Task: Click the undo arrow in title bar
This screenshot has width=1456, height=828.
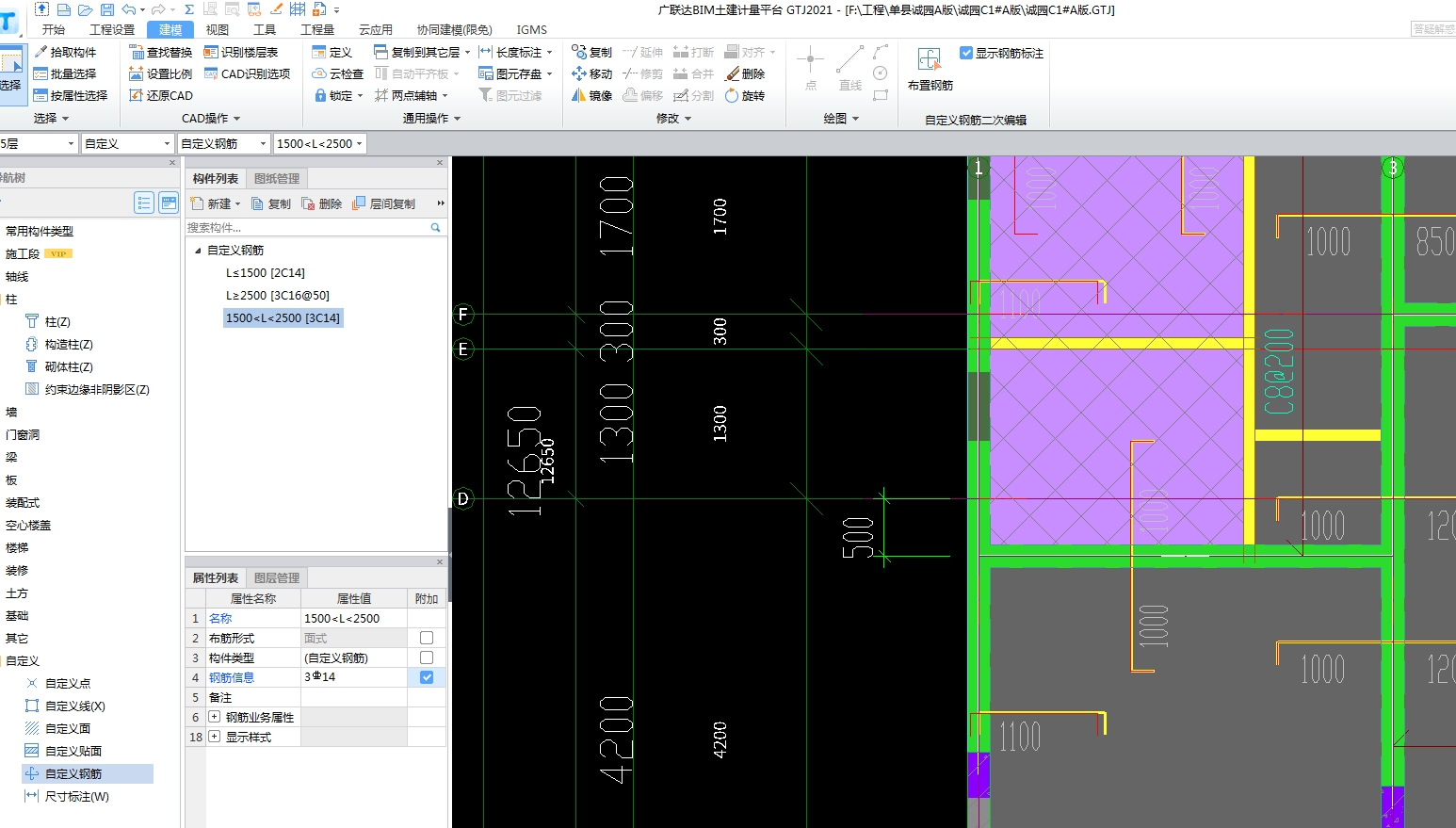Action: coord(128,9)
